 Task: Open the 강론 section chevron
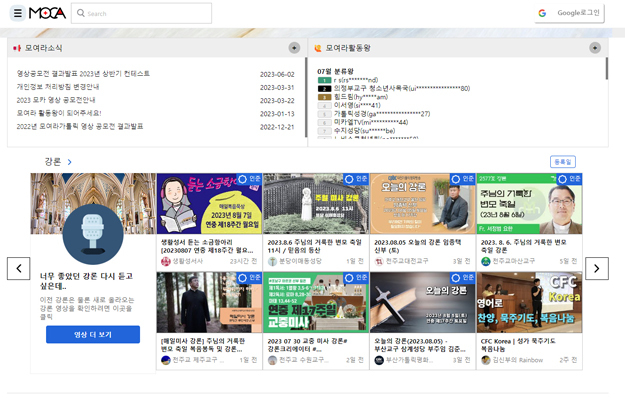tap(69, 162)
